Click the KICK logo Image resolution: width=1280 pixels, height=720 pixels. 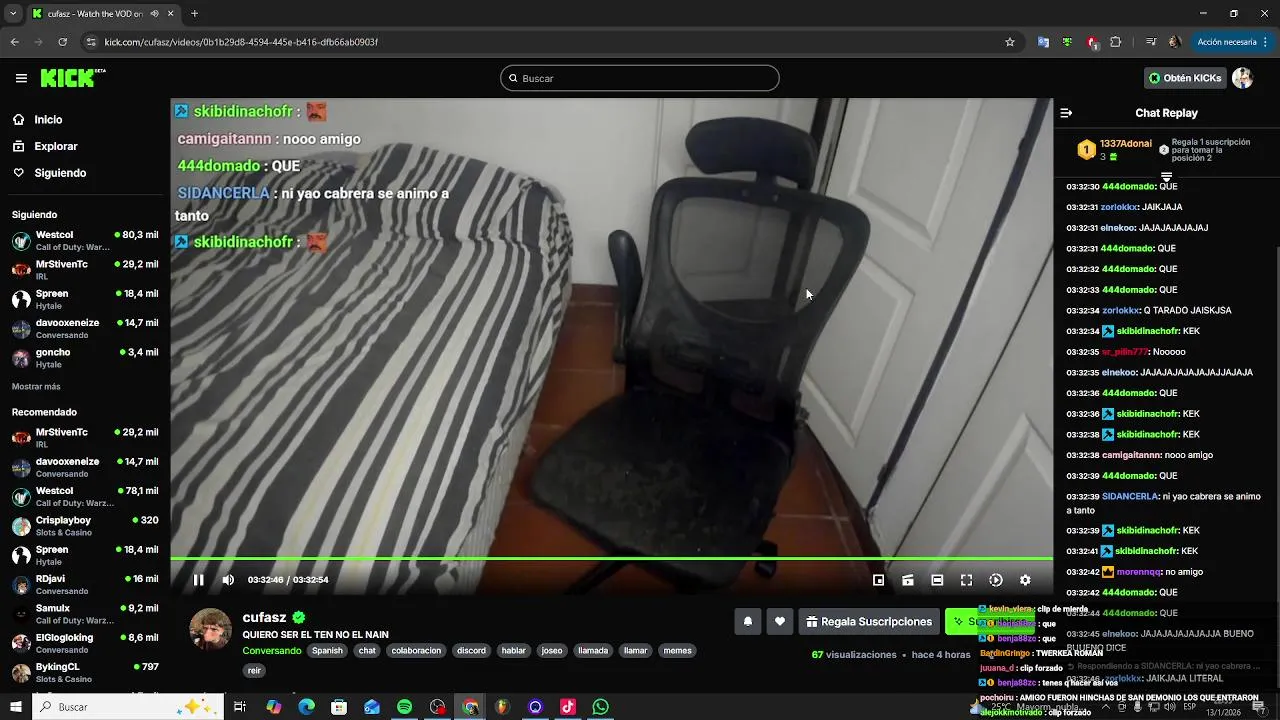pos(72,78)
